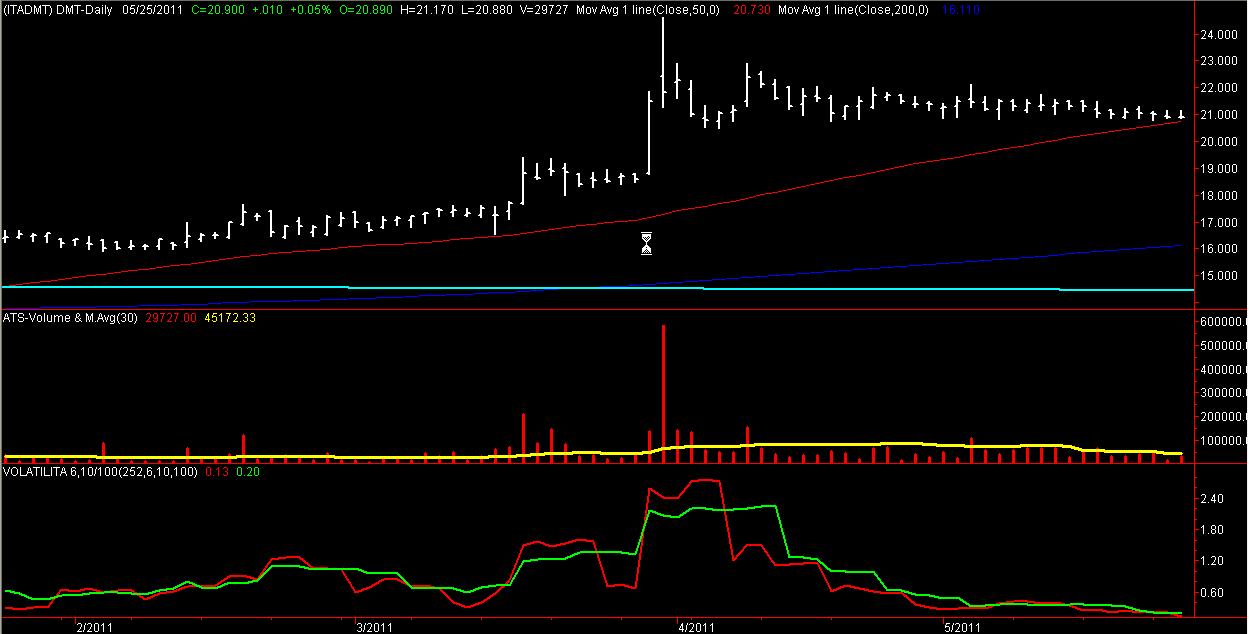The height and width of the screenshot is (634, 1249).
Task: Click the 4/2011 date label on time axis
Action: (695, 627)
